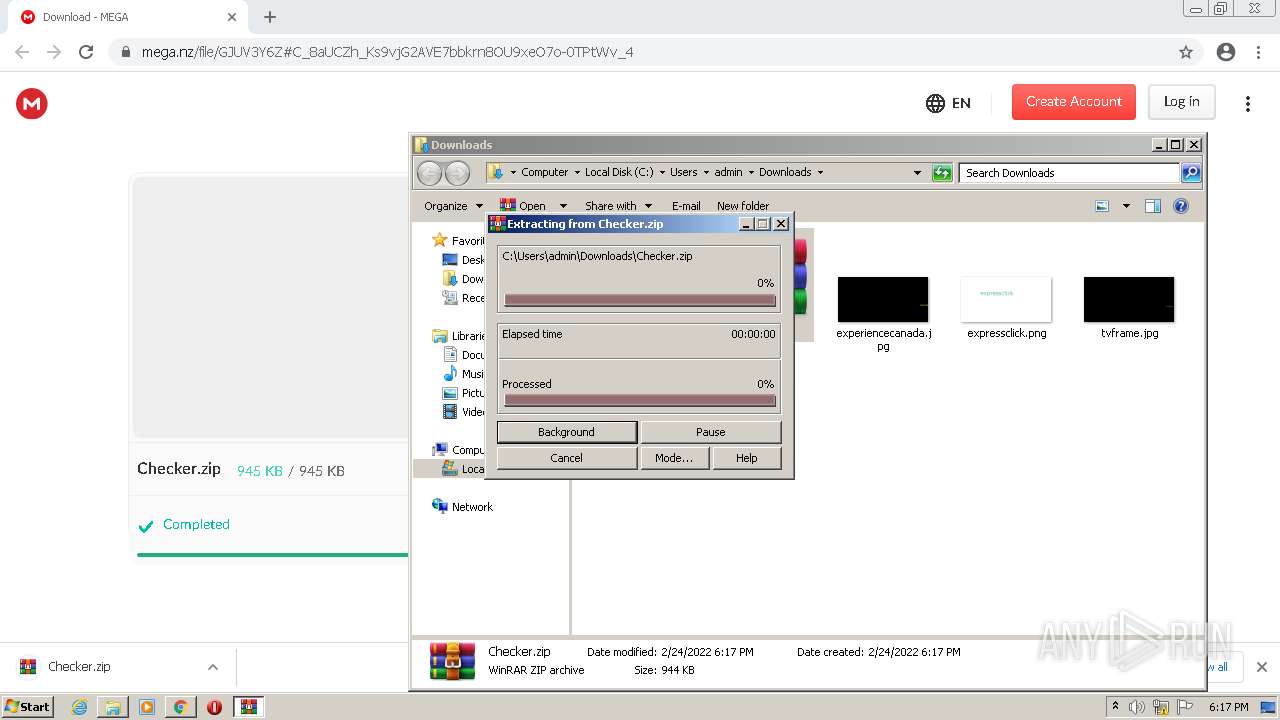
Task: Open Opera browser taskbar icon
Action: (x=214, y=707)
